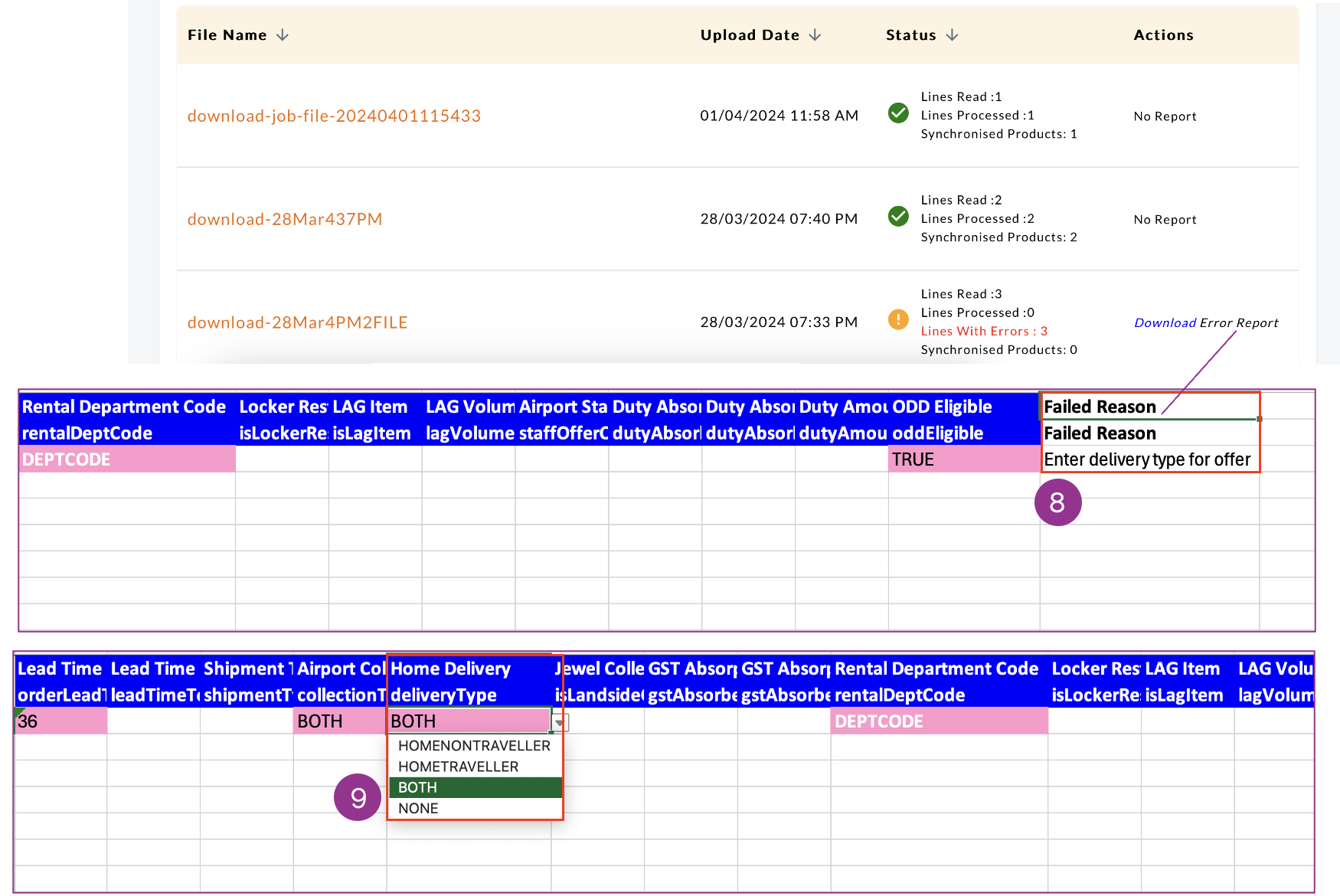The height and width of the screenshot is (896, 1340).
Task: Open the download-28Mar4PM2FILE file link
Action: click(x=297, y=322)
